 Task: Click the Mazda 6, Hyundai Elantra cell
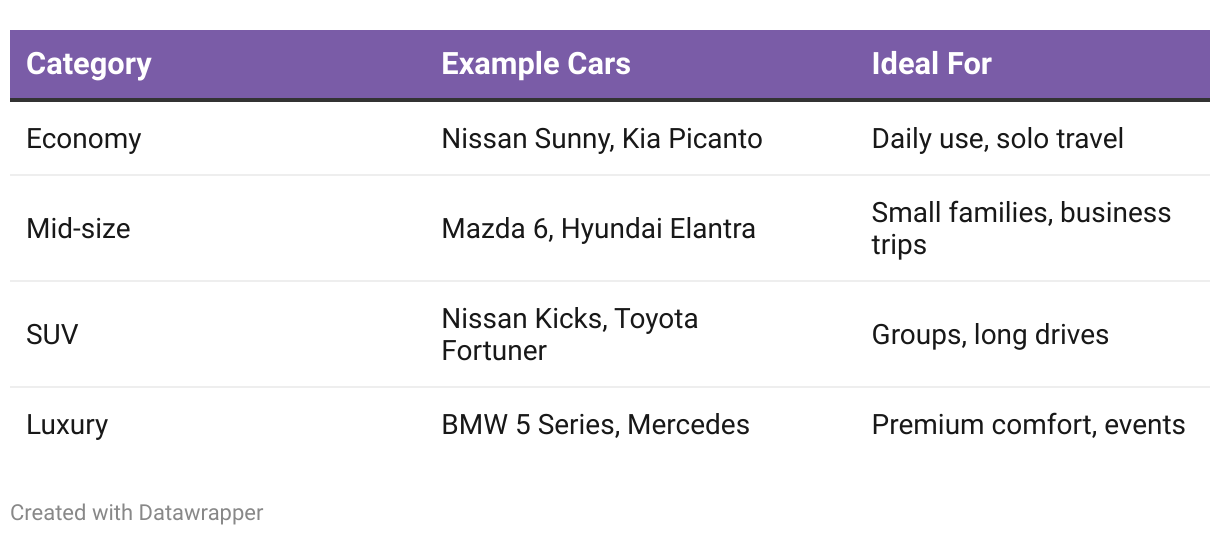[598, 228]
